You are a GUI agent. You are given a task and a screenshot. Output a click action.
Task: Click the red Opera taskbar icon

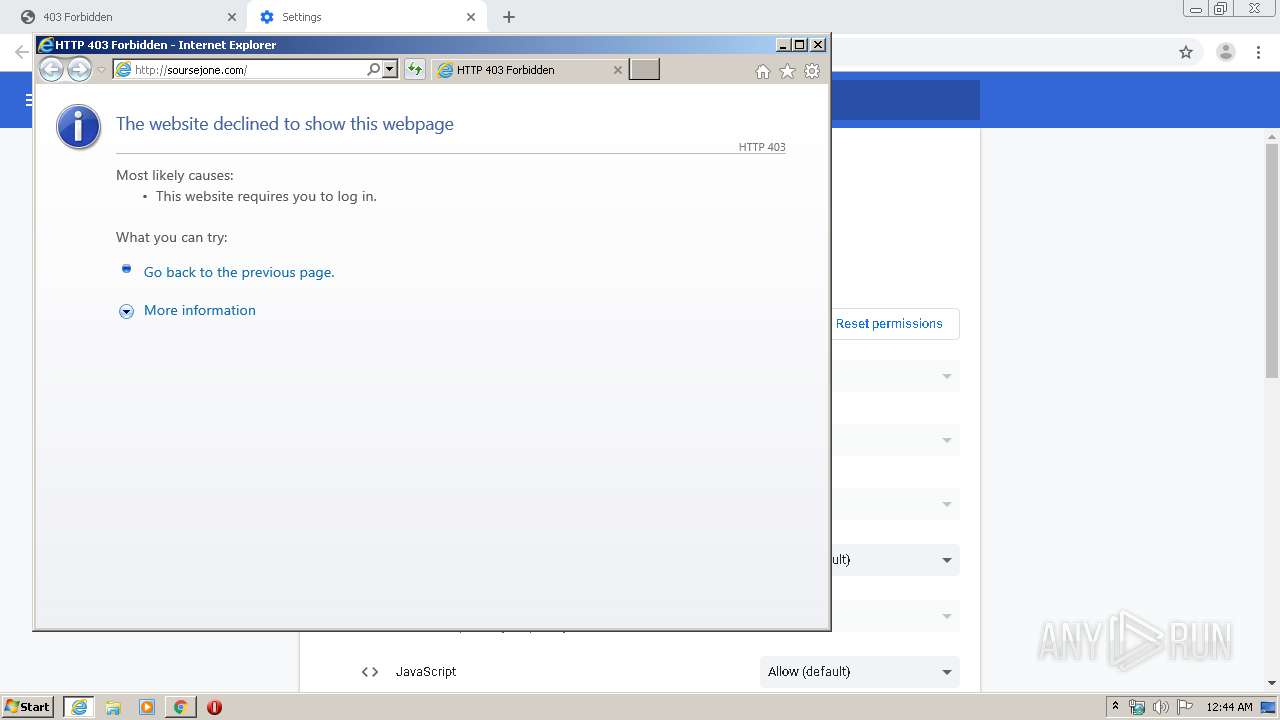tap(214, 707)
